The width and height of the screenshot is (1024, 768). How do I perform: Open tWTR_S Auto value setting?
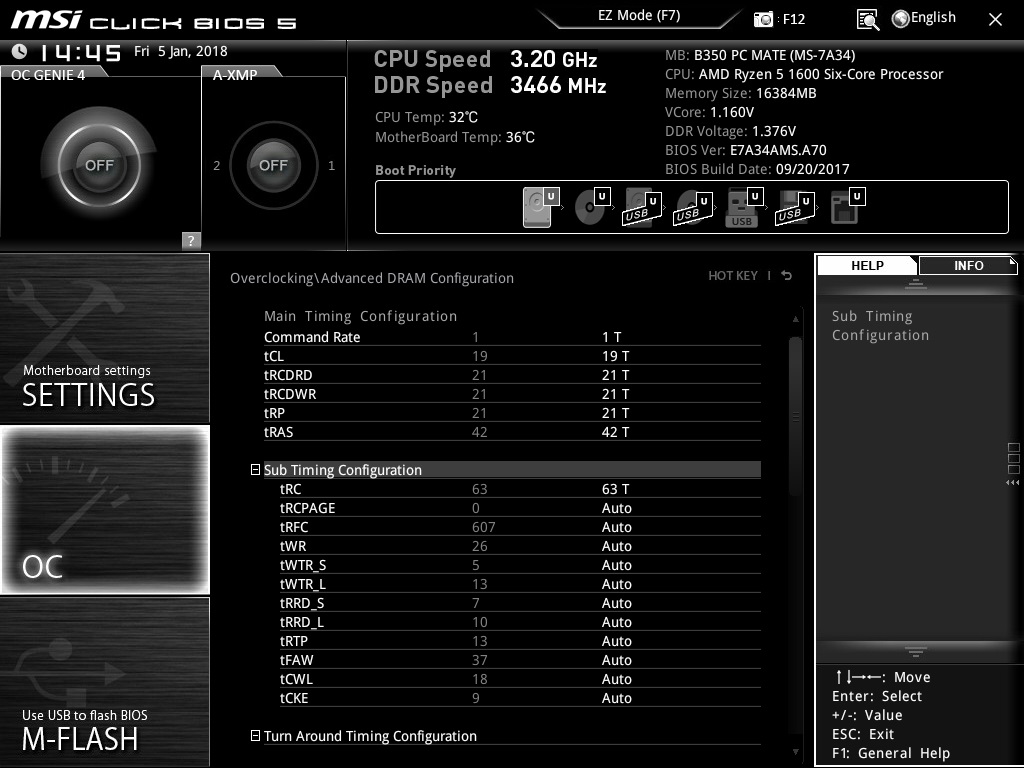[616, 565]
